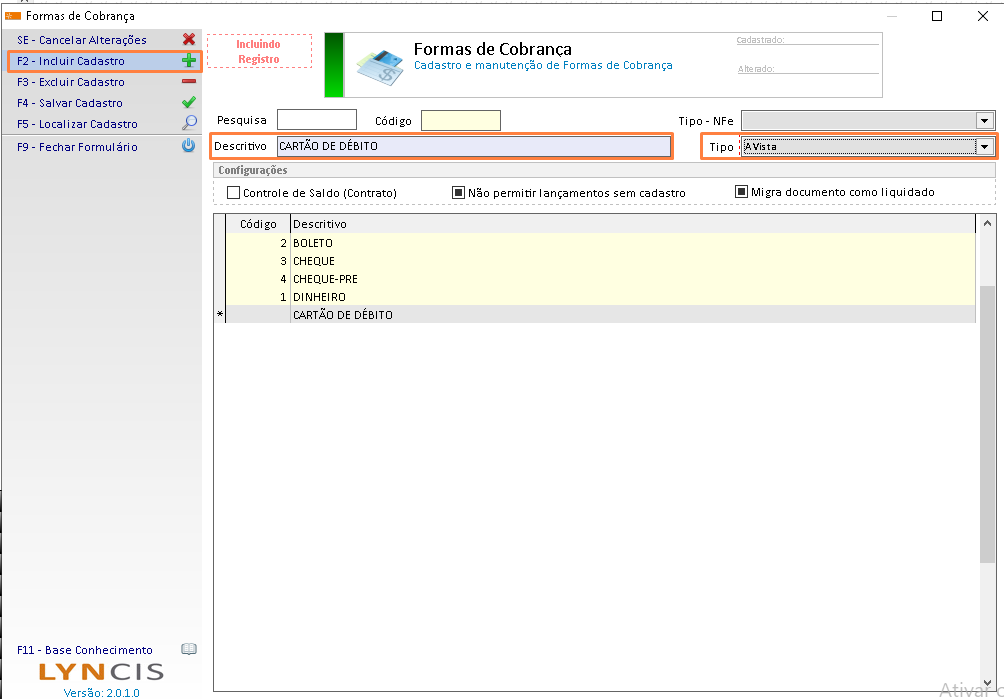Click the red X cancel changes icon
Viewport: 1004px width, 699px height.
click(188, 40)
